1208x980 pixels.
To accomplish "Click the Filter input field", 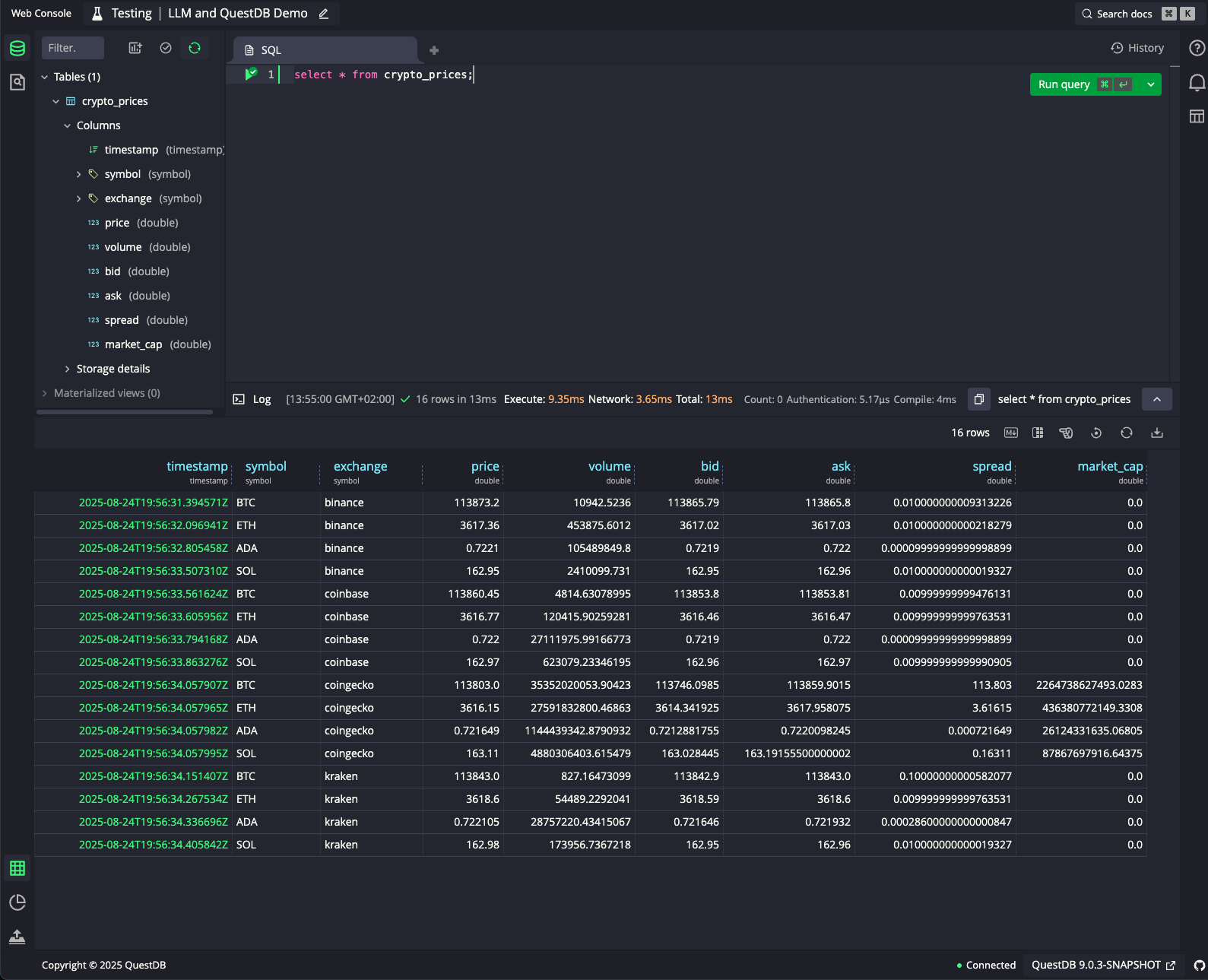I will coord(72,48).
